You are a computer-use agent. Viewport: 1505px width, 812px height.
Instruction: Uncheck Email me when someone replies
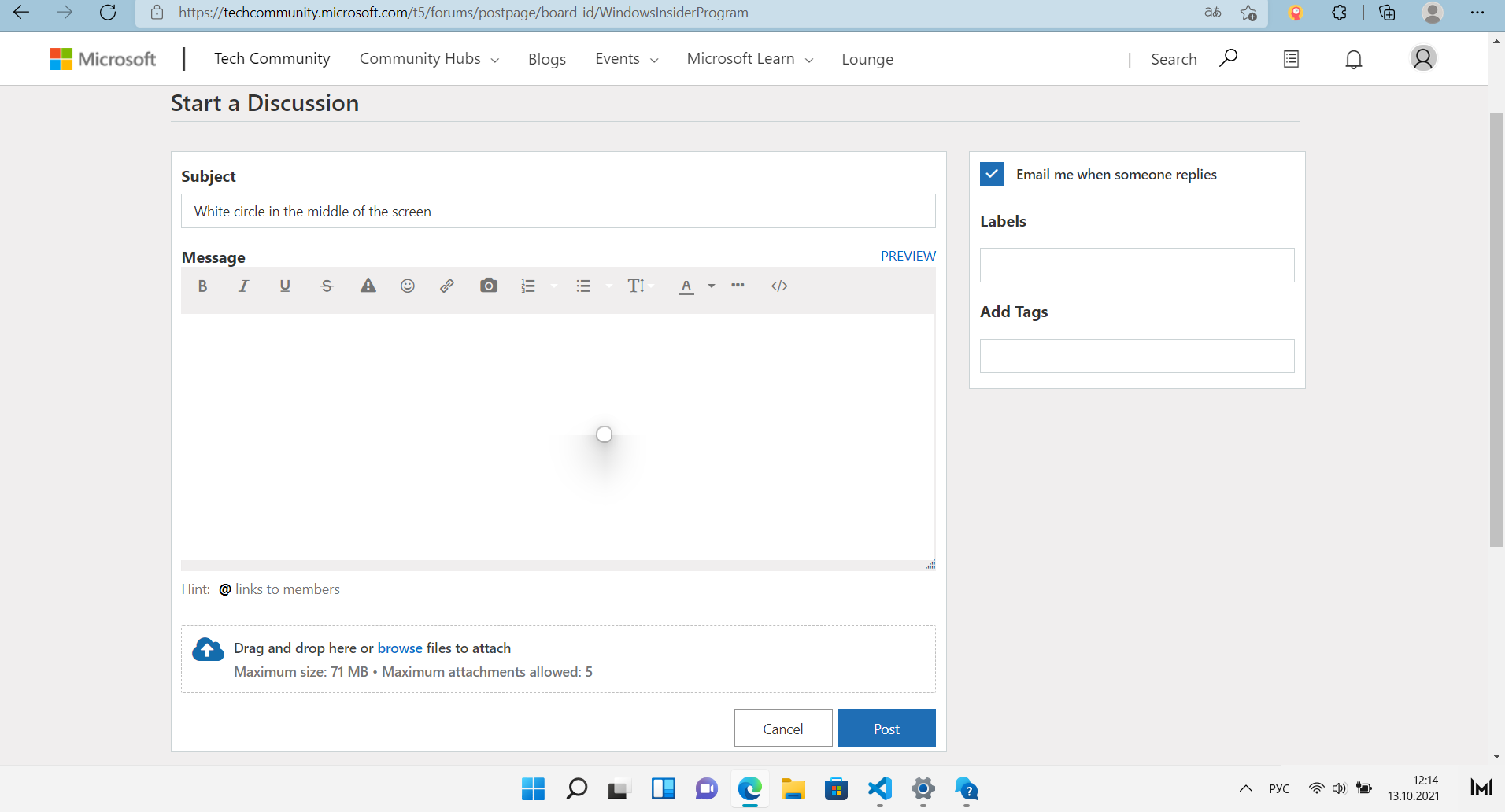[x=991, y=174]
